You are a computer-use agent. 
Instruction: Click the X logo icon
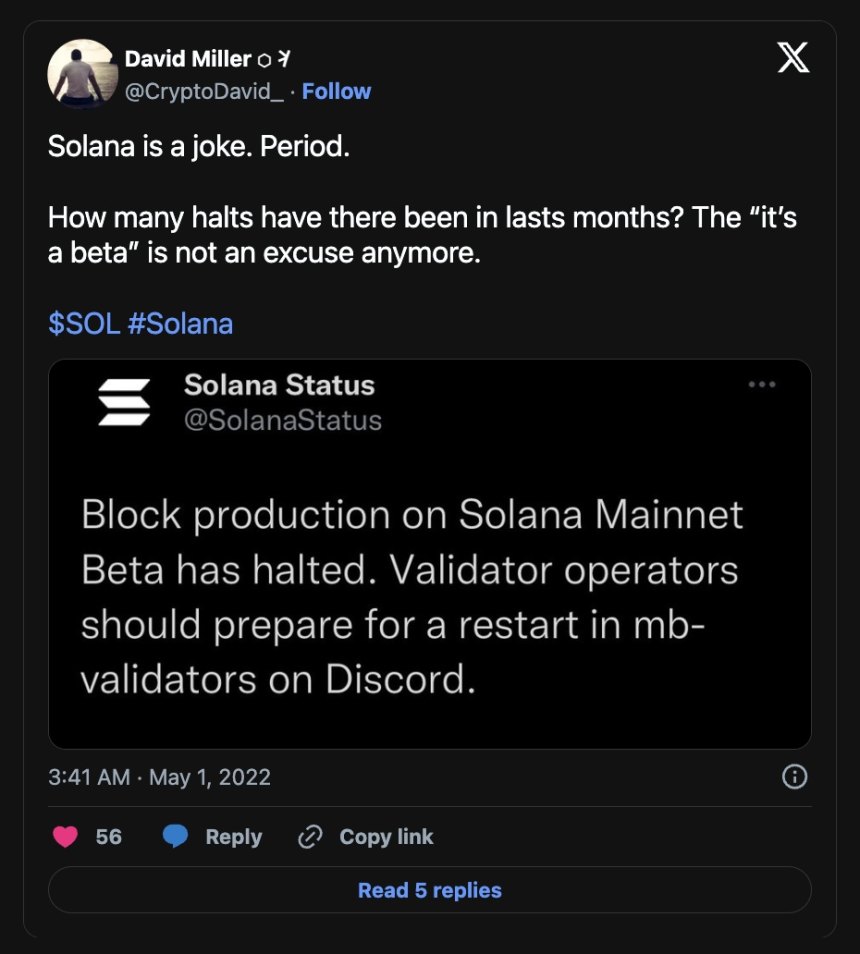794,59
